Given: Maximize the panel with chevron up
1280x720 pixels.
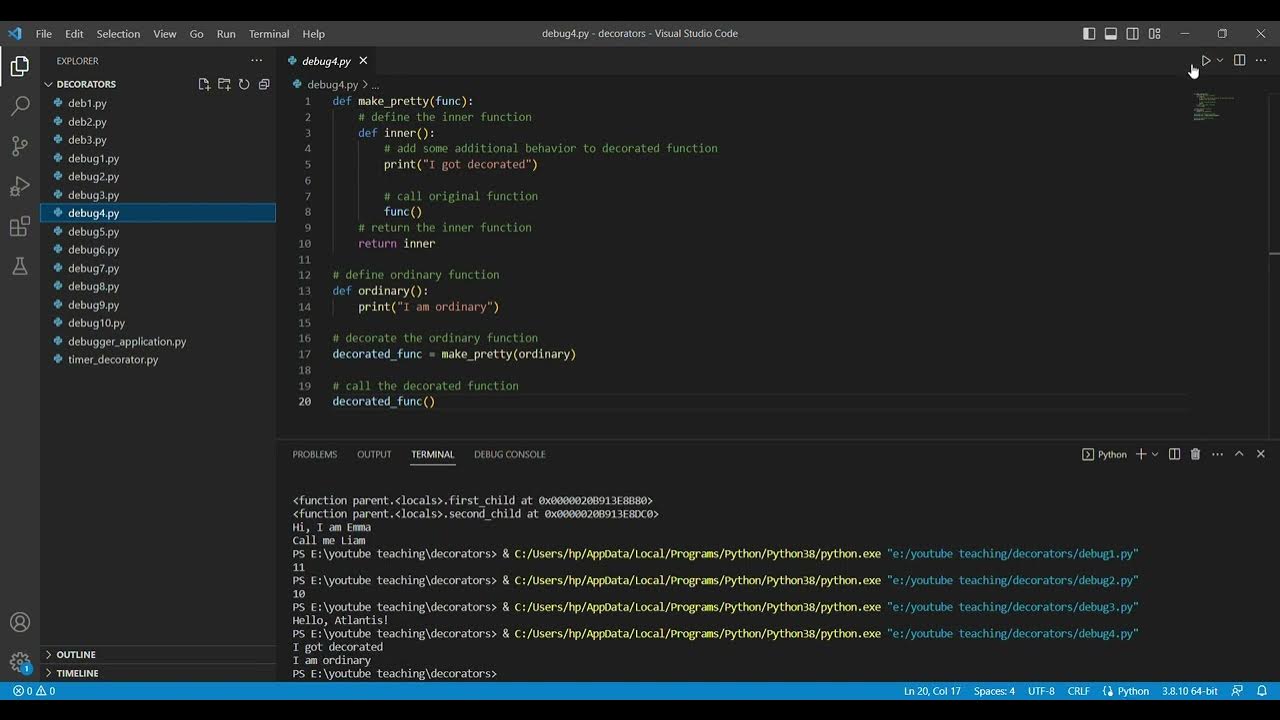Looking at the screenshot, I should (1239, 454).
